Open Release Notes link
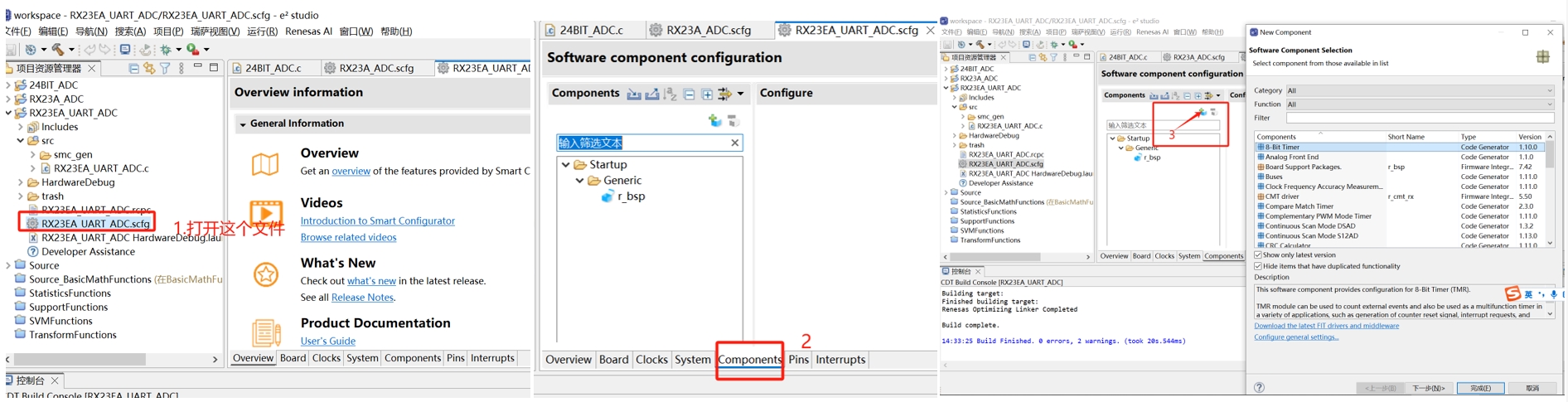This screenshot has height=402, width=1568. (x=362, y=298)
